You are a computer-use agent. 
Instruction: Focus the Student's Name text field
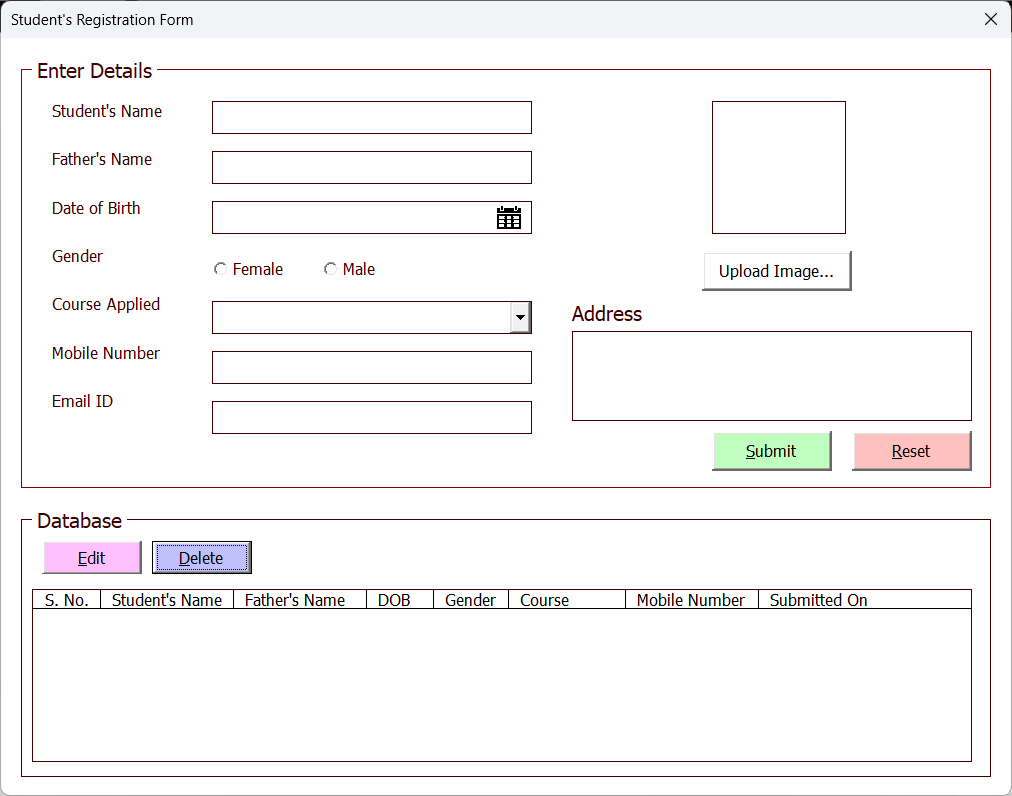372,117
